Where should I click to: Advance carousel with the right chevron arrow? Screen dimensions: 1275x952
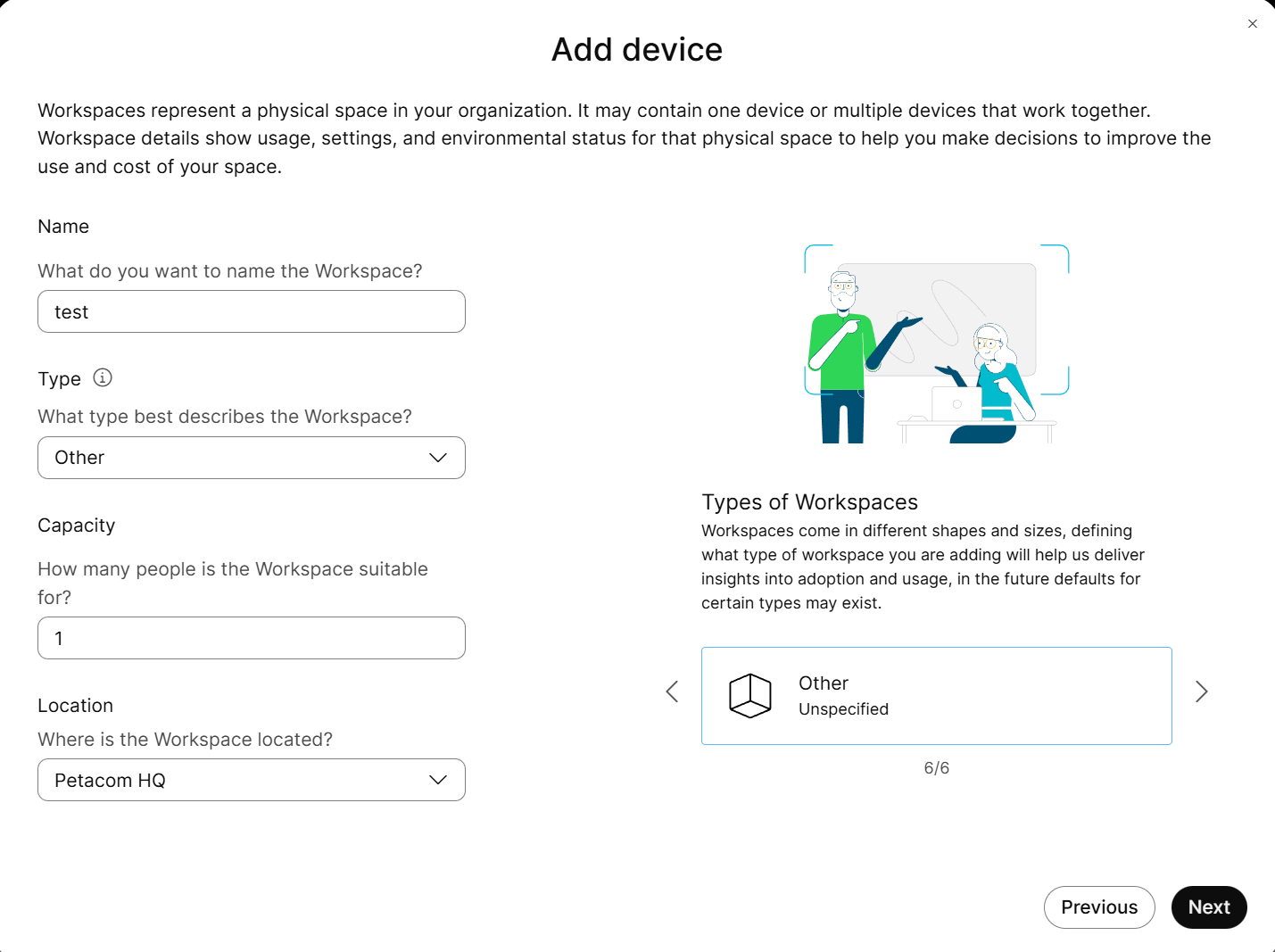[1202, 691]
